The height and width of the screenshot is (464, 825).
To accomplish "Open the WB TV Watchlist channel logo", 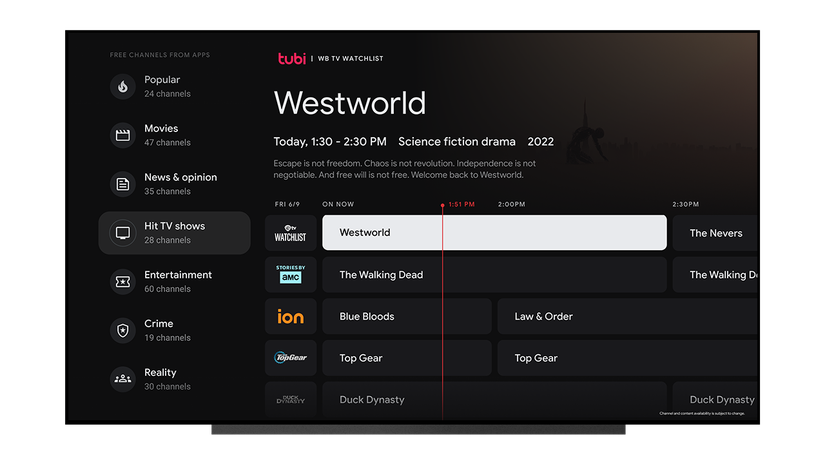I will click(290, 233).
